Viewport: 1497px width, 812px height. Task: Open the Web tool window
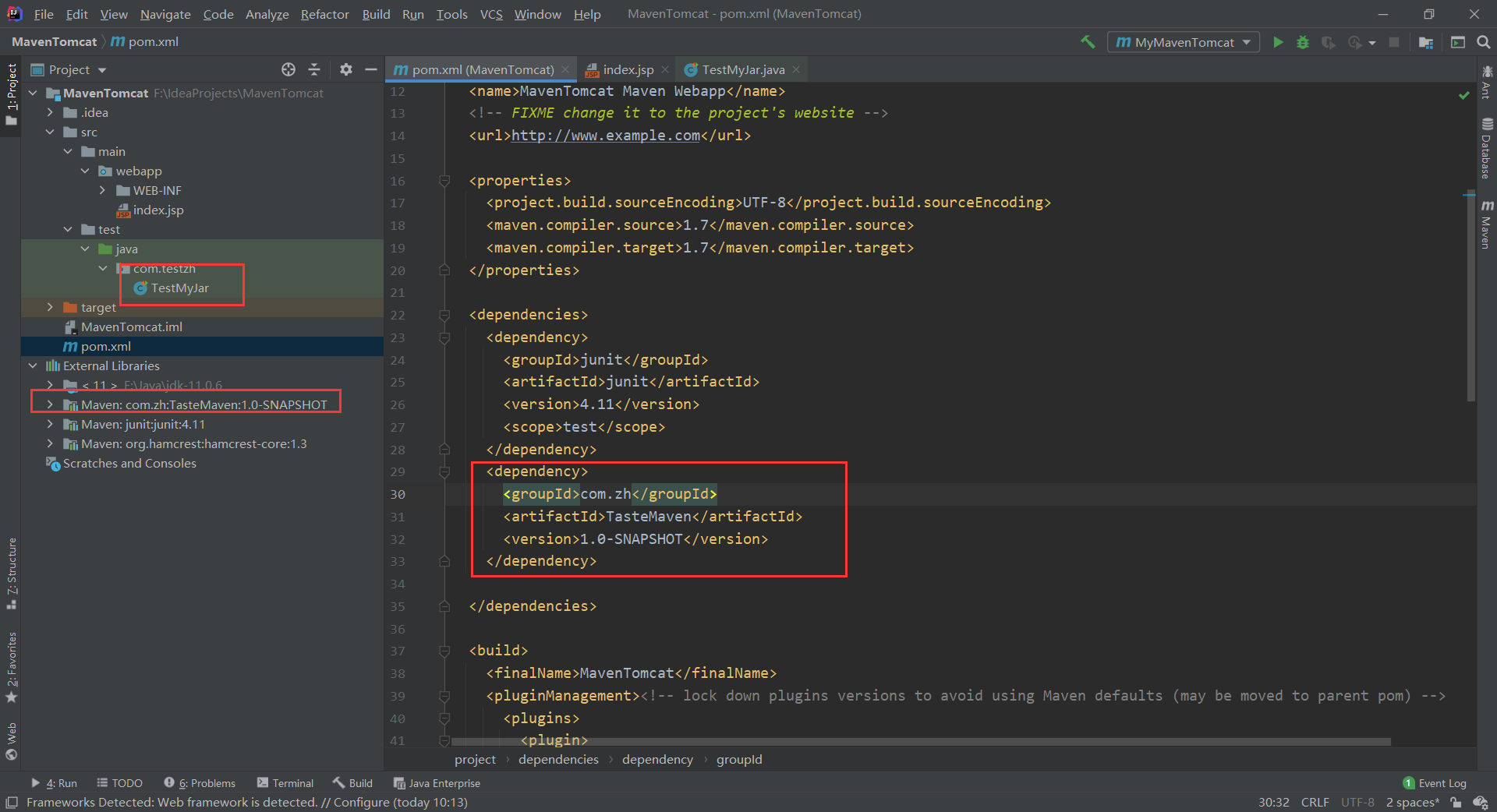pos(11,741)
